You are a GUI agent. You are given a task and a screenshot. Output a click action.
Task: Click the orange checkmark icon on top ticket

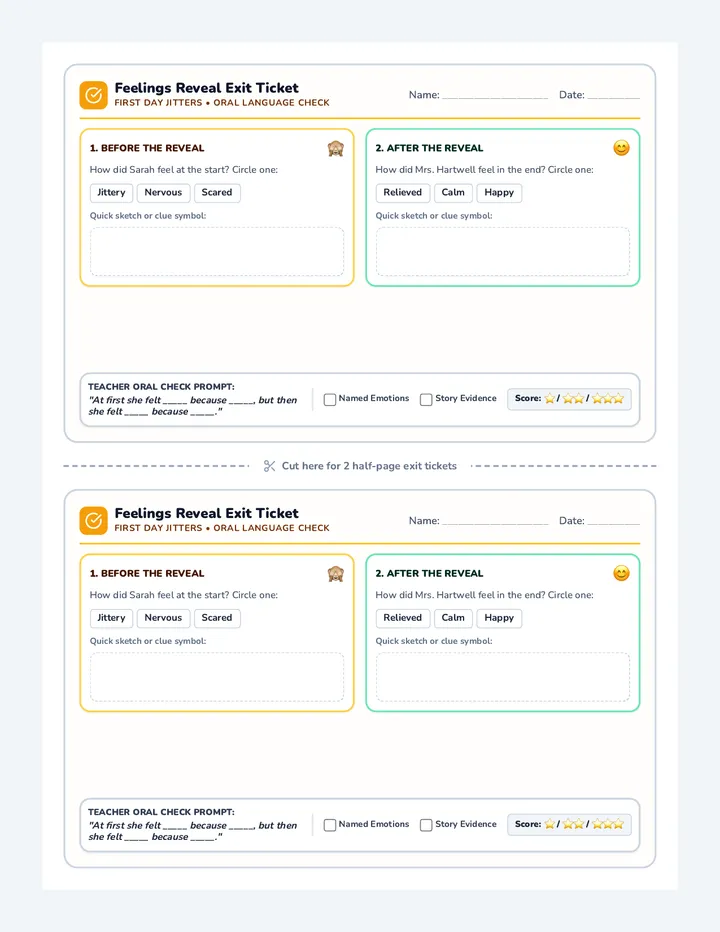click(93, 95)
